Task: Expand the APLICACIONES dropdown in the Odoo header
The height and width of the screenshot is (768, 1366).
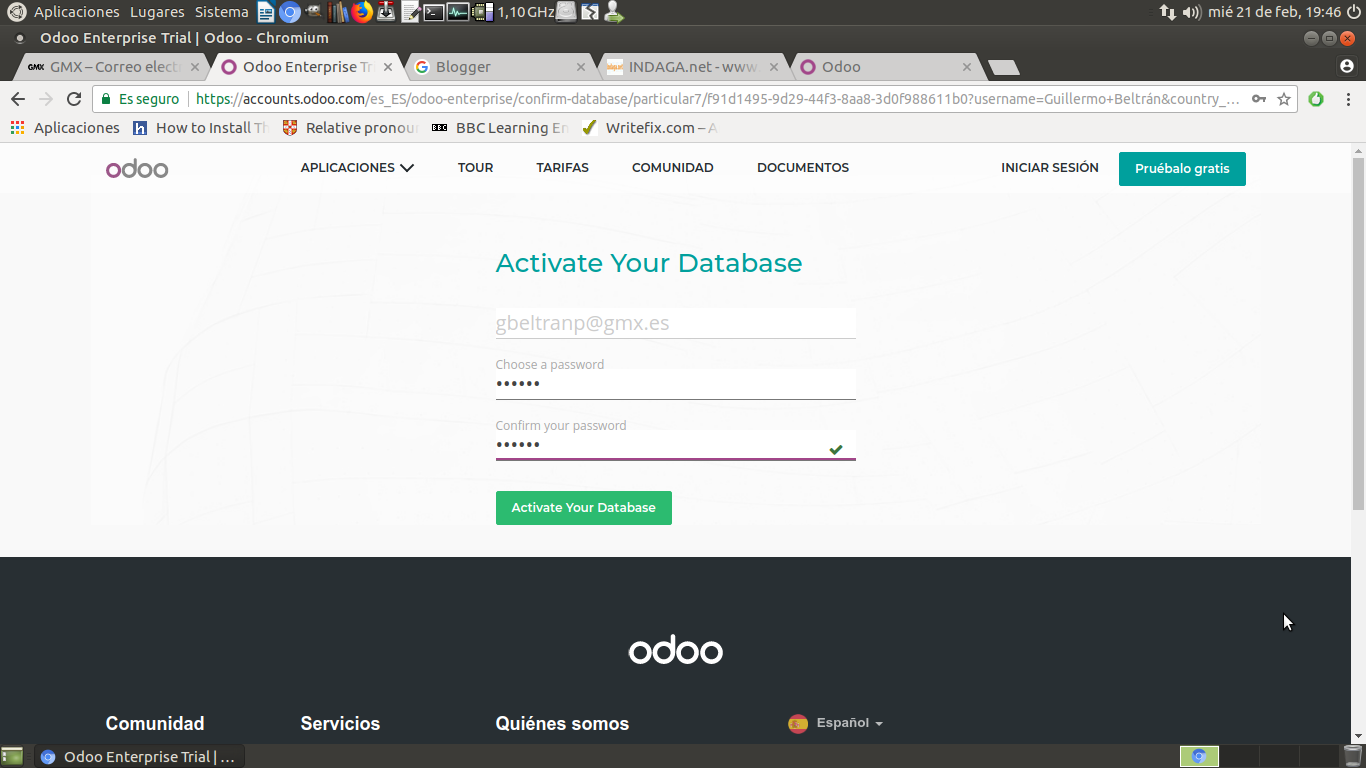Action: 357,168
